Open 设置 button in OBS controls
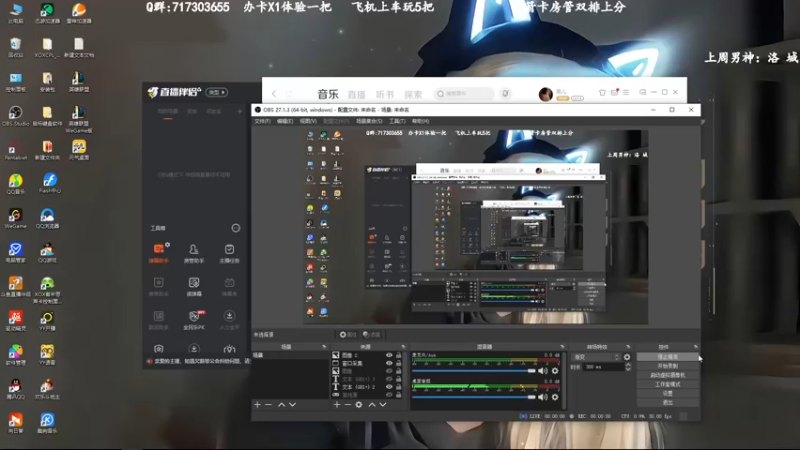The width and height of the screenshot is (800, 450). pyautogui.click(x=667, y=393)
